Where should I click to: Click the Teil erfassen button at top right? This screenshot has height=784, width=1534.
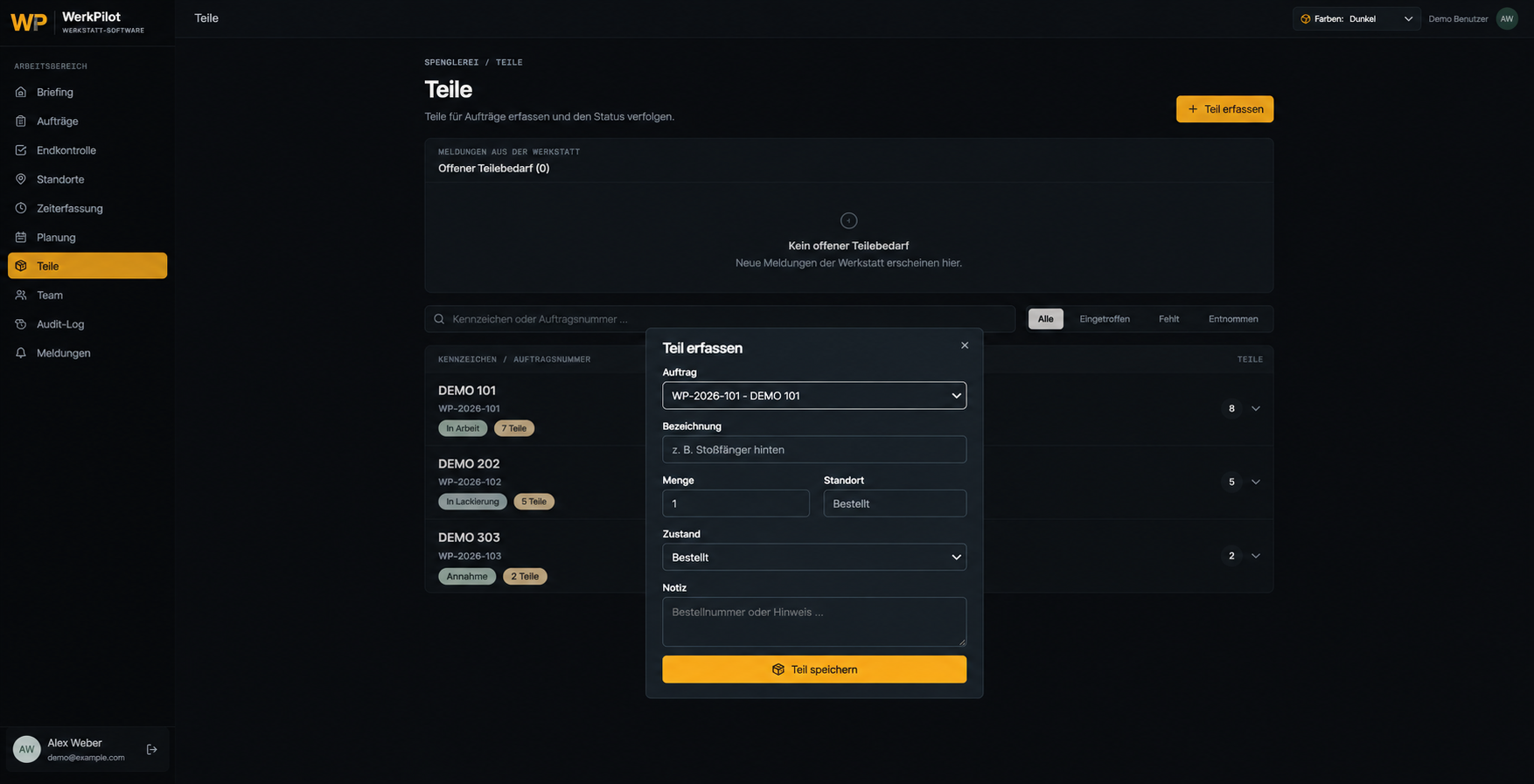(x=1224, y=109)
